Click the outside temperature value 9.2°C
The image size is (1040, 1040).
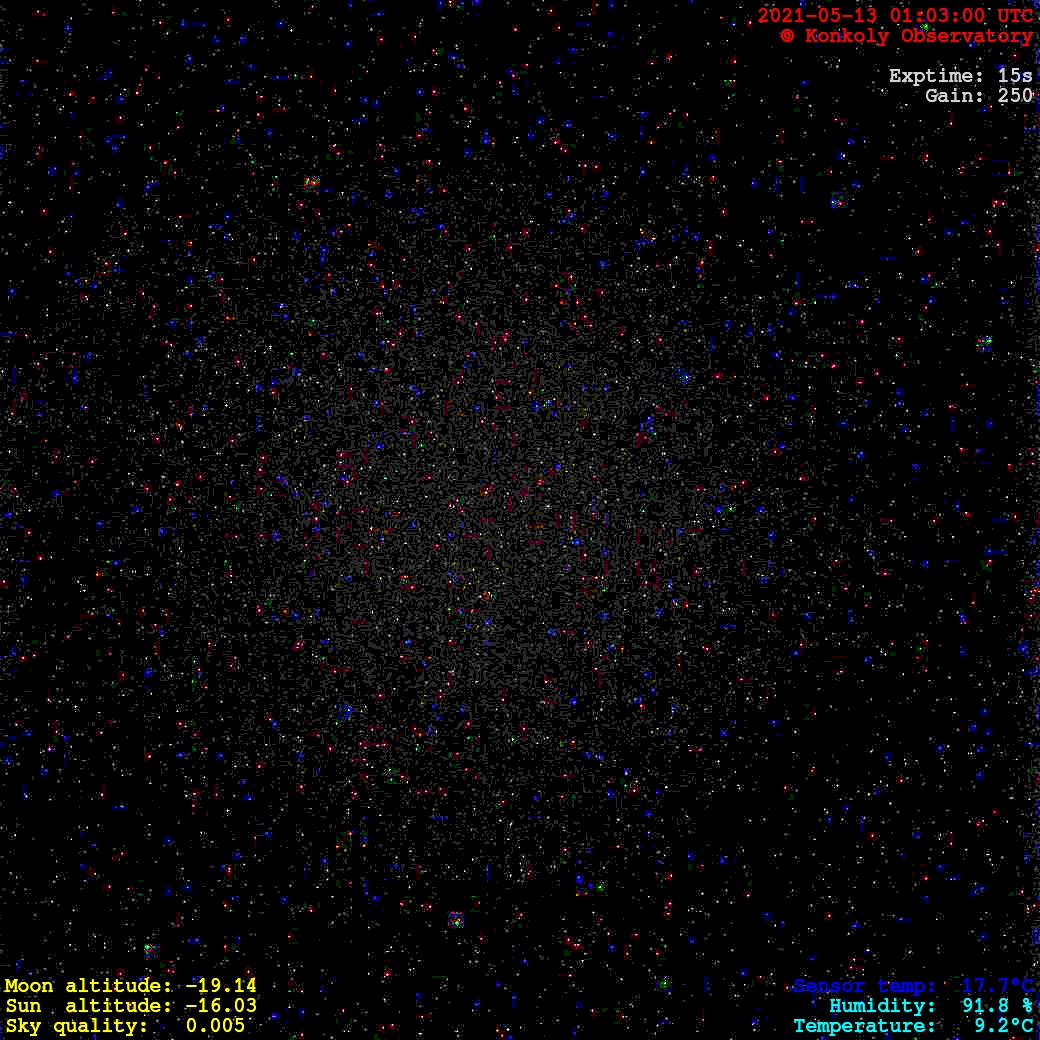pos(1005,1026)
